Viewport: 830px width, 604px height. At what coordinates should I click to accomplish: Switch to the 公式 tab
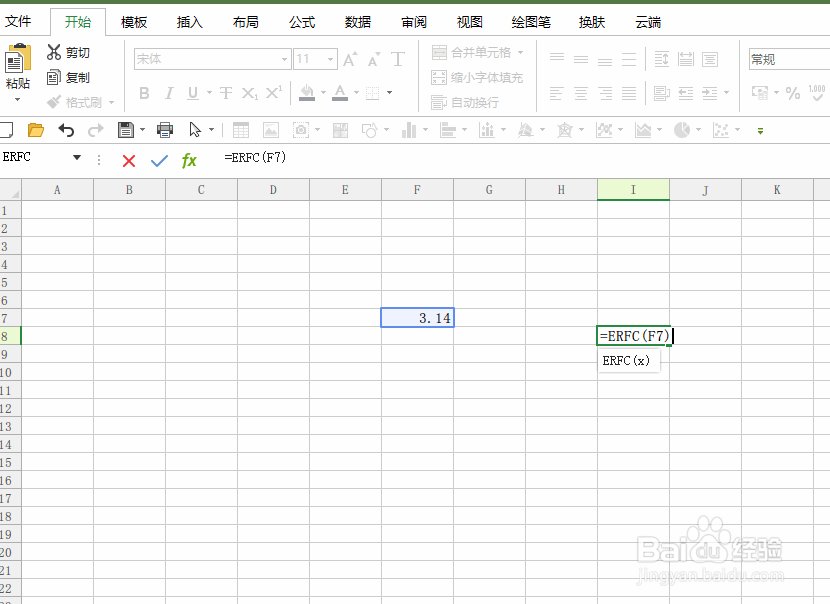pyautogui.click(x=302, y=22)
